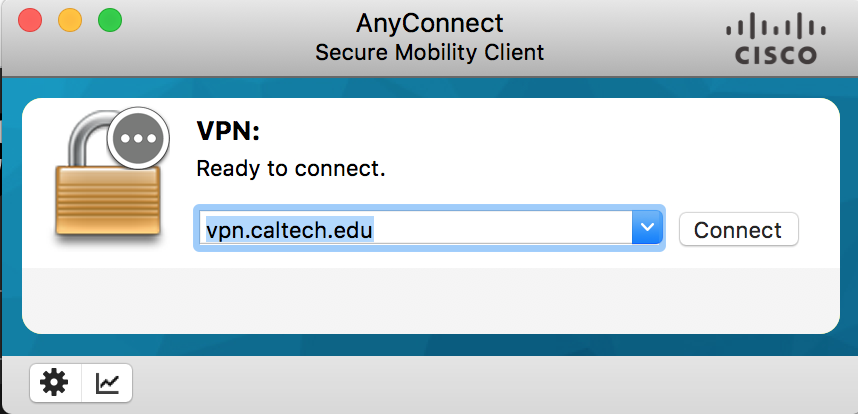
Task: Click the vpn.caltech.edu server address field
Action: pos(414,229)
